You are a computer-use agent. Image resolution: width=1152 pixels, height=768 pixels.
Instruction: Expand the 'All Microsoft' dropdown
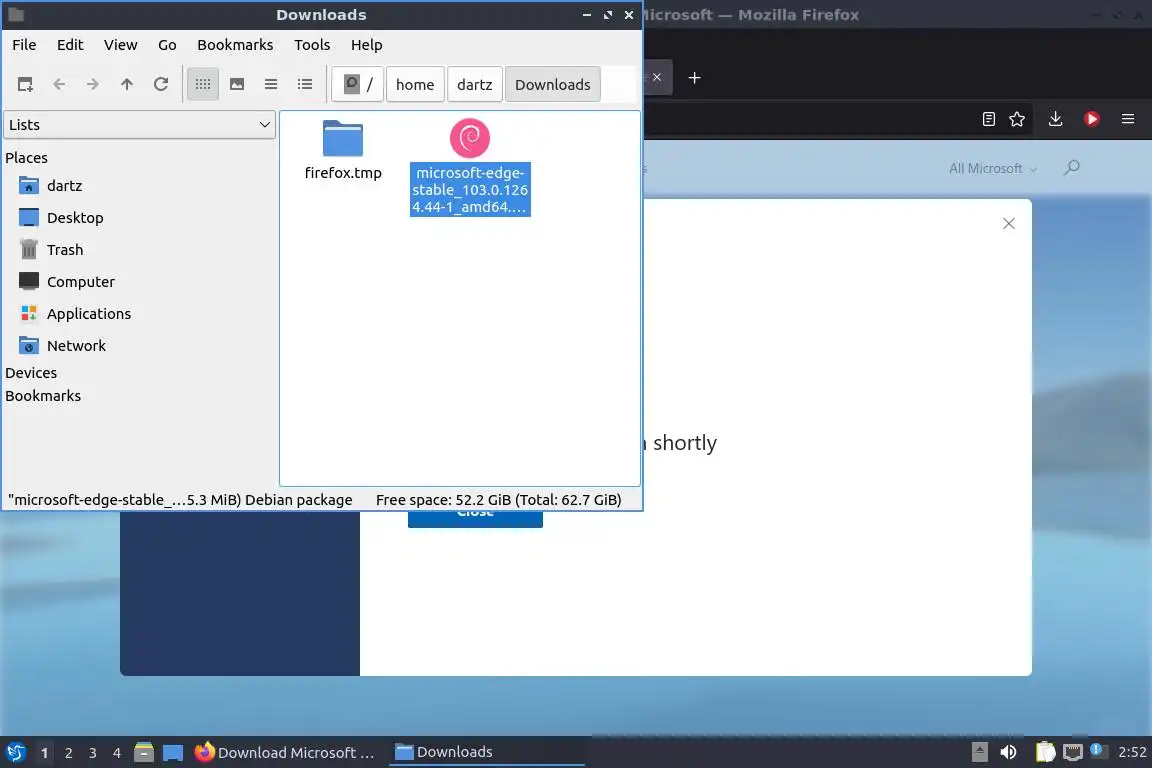(x=993, y=169)
